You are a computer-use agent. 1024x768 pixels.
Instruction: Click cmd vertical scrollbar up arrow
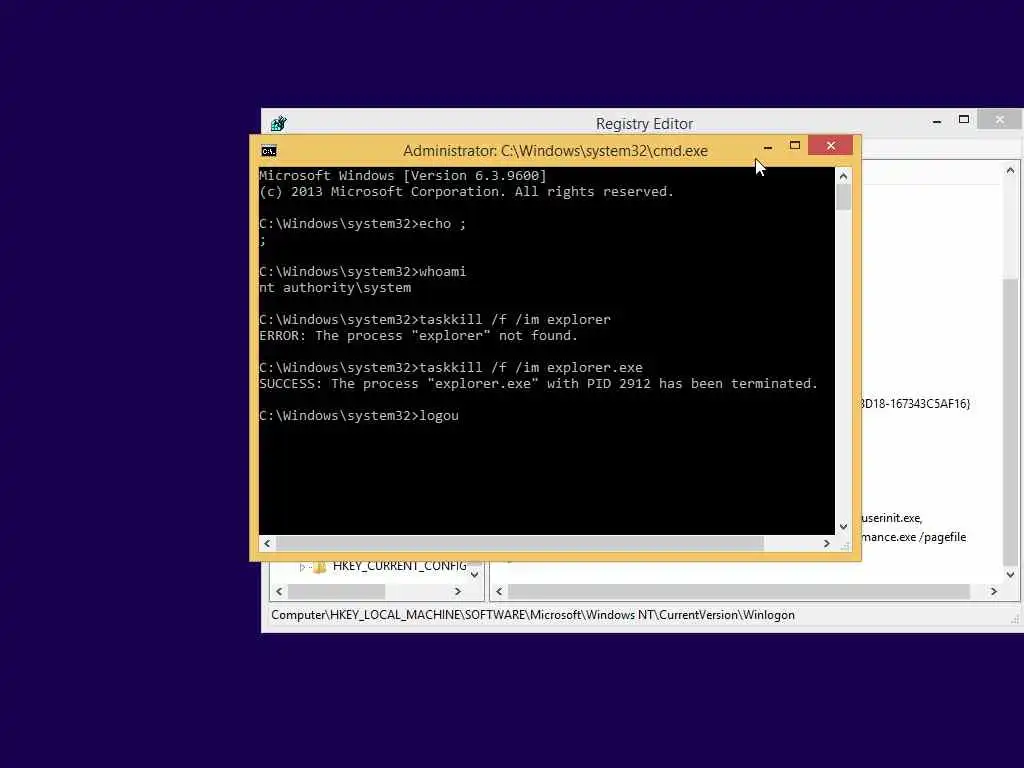tap(843, 176)
